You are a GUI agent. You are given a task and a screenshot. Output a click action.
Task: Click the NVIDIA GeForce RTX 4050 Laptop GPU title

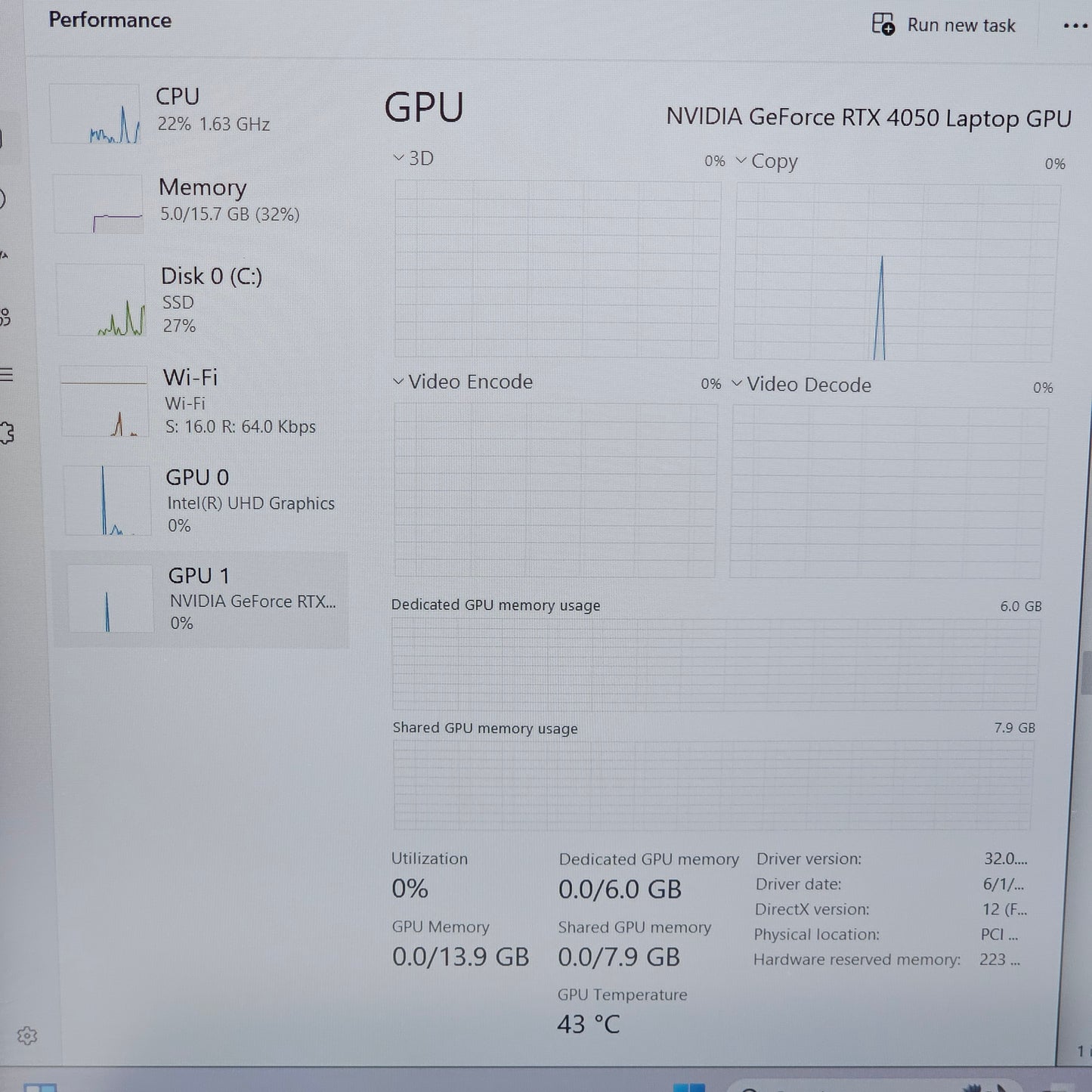click(x=868, y=118)
